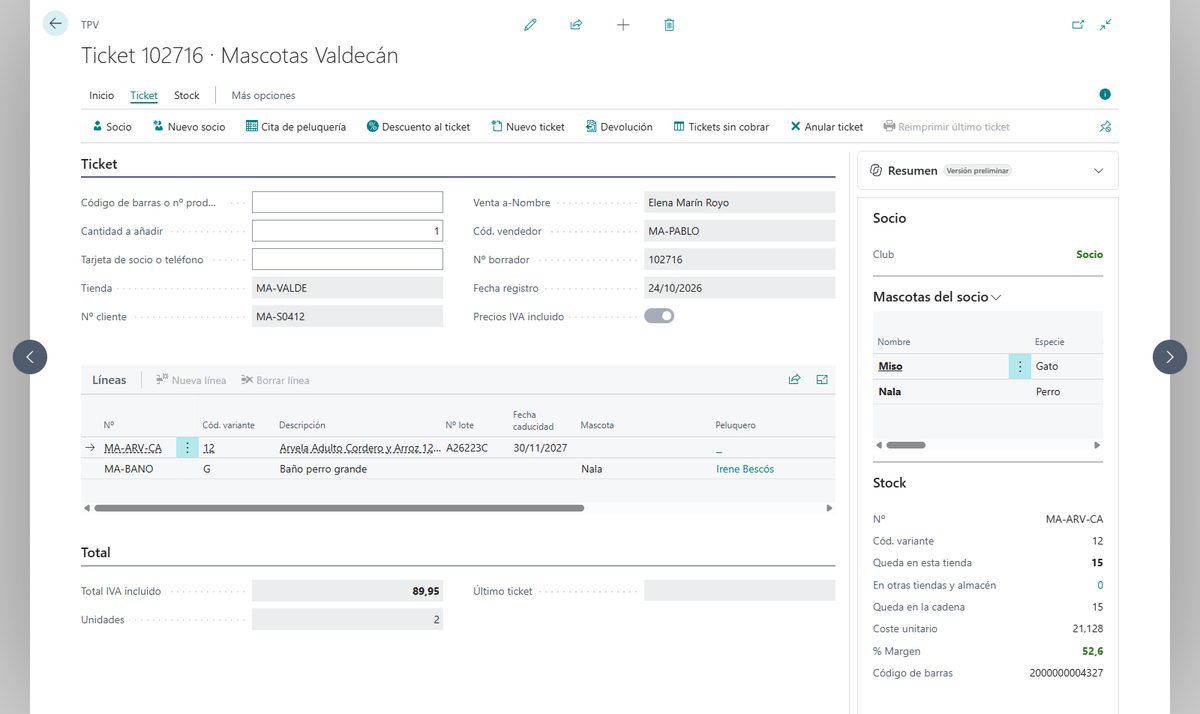Toggle Precios IVA incluido switch

(x=659, y=316)
